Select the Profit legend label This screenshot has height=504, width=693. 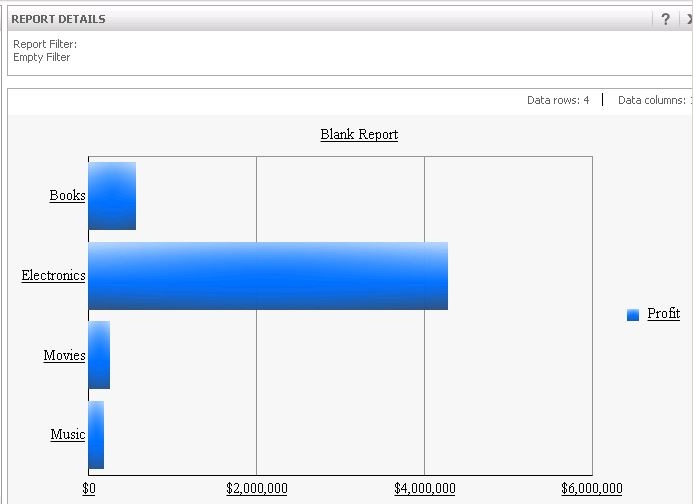click(x=663, y=314)
